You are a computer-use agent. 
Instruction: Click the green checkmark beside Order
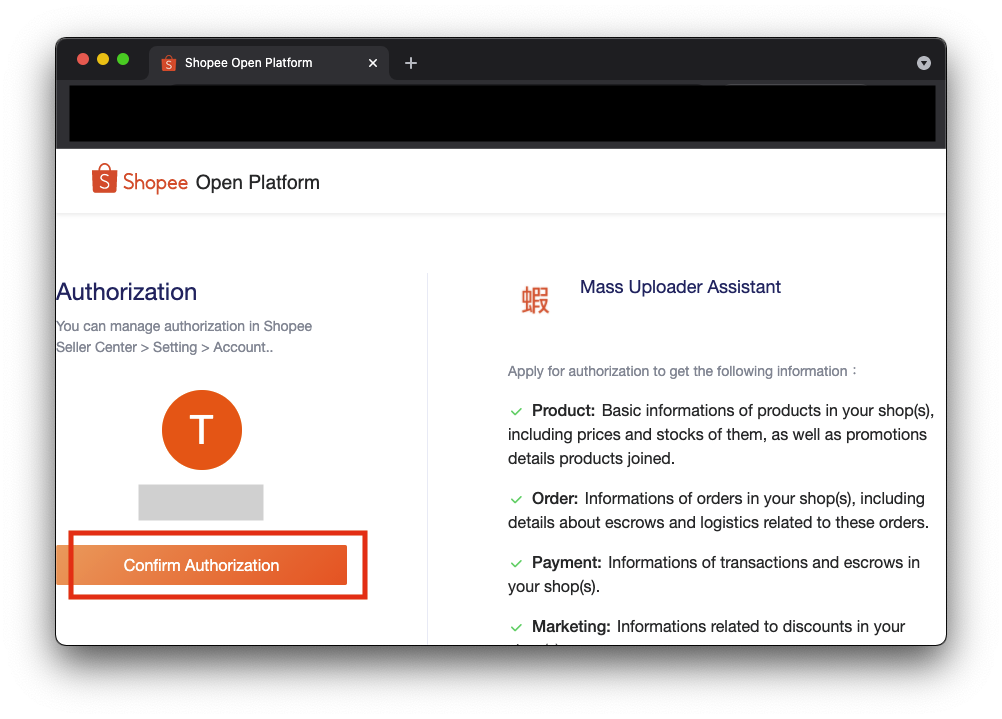point(516,499)
